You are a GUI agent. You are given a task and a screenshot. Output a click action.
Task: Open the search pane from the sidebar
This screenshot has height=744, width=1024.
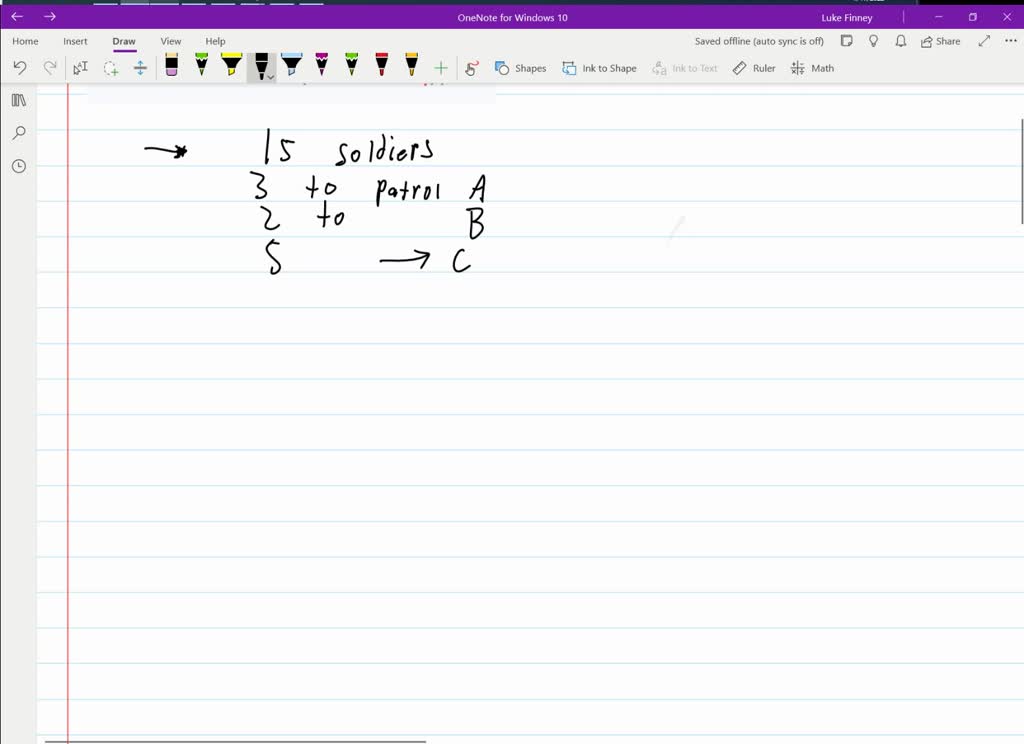[17, 133]
